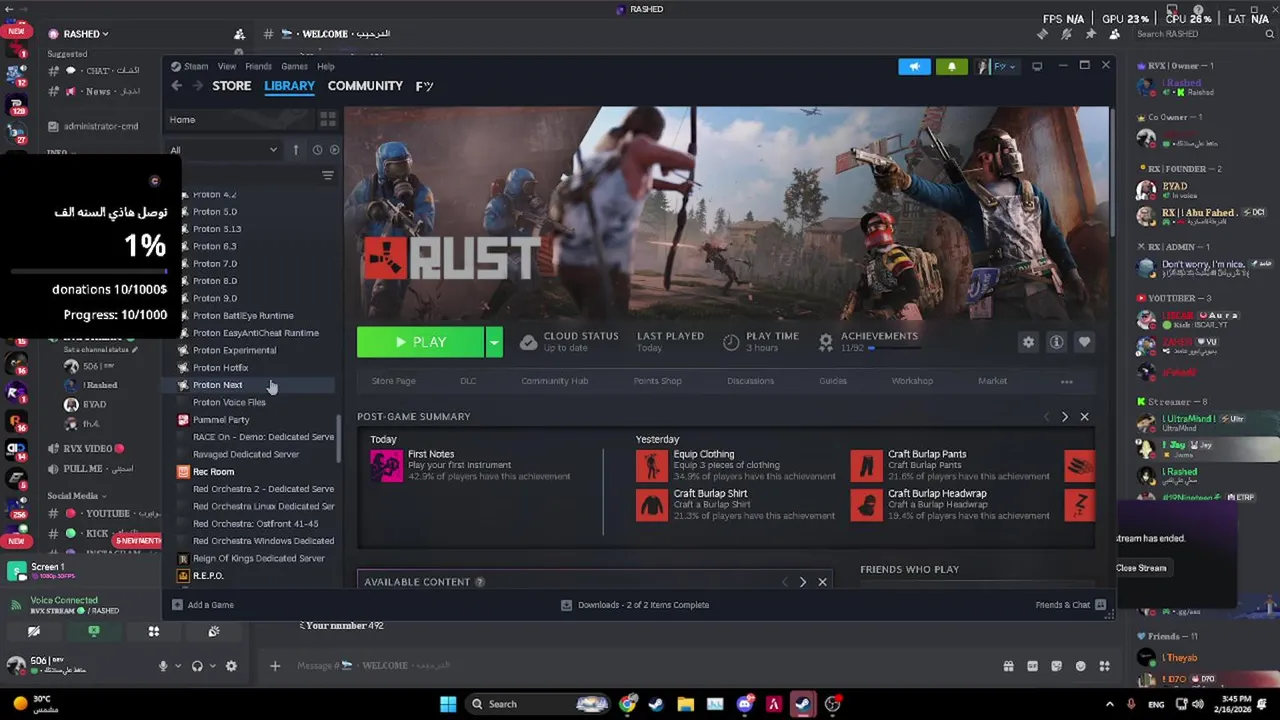Switch library to grid collections view

(327, 119)
